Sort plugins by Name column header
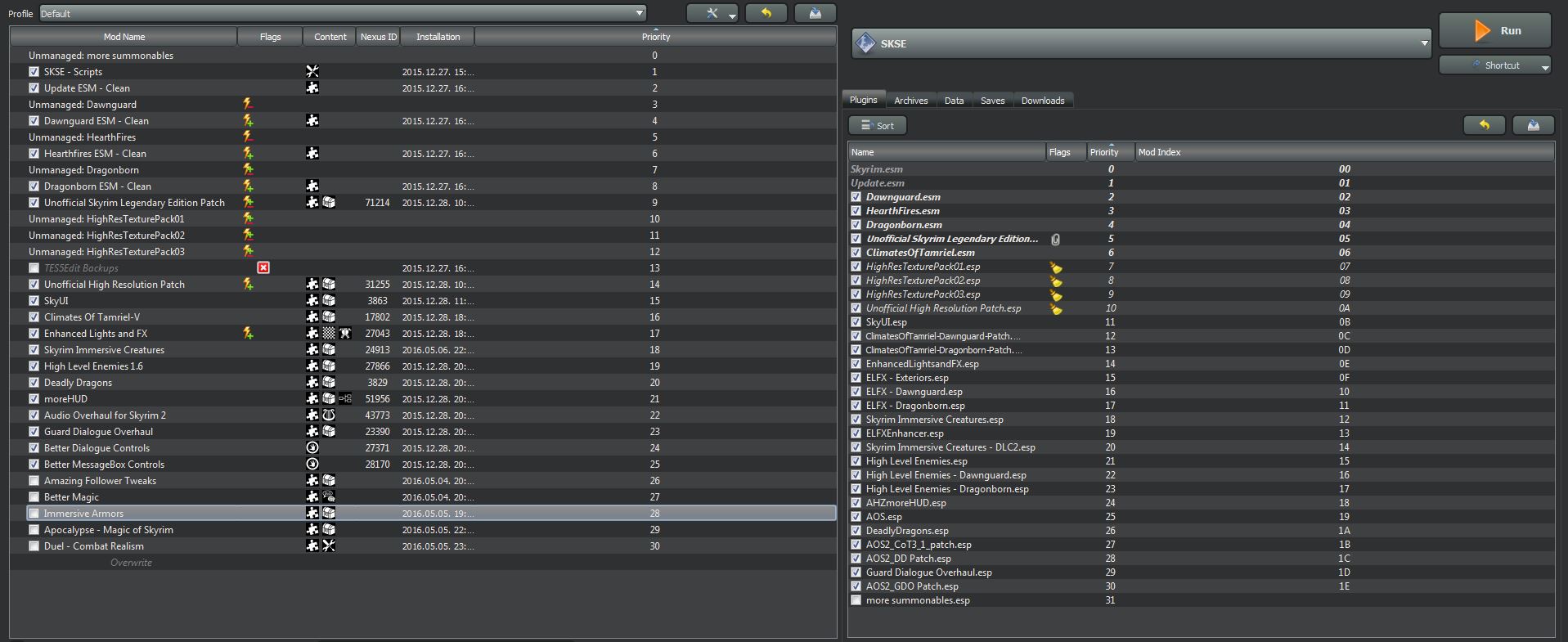The height and width of the screenshot is (642, 1568). (947, 152)
